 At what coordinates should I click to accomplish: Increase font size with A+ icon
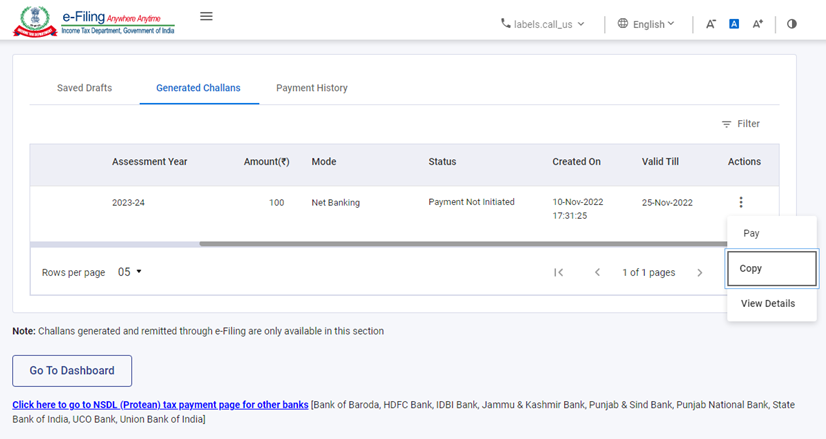point(758,24)
